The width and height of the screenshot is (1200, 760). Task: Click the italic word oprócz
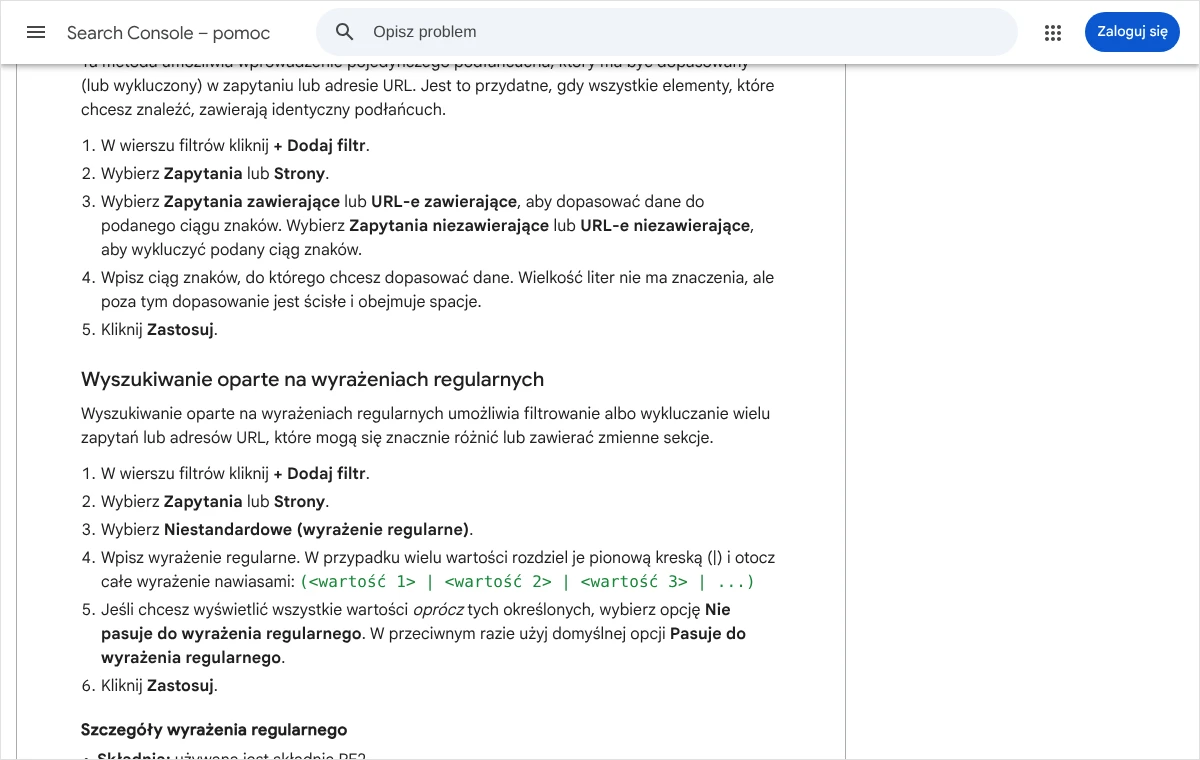click(437, 609)
